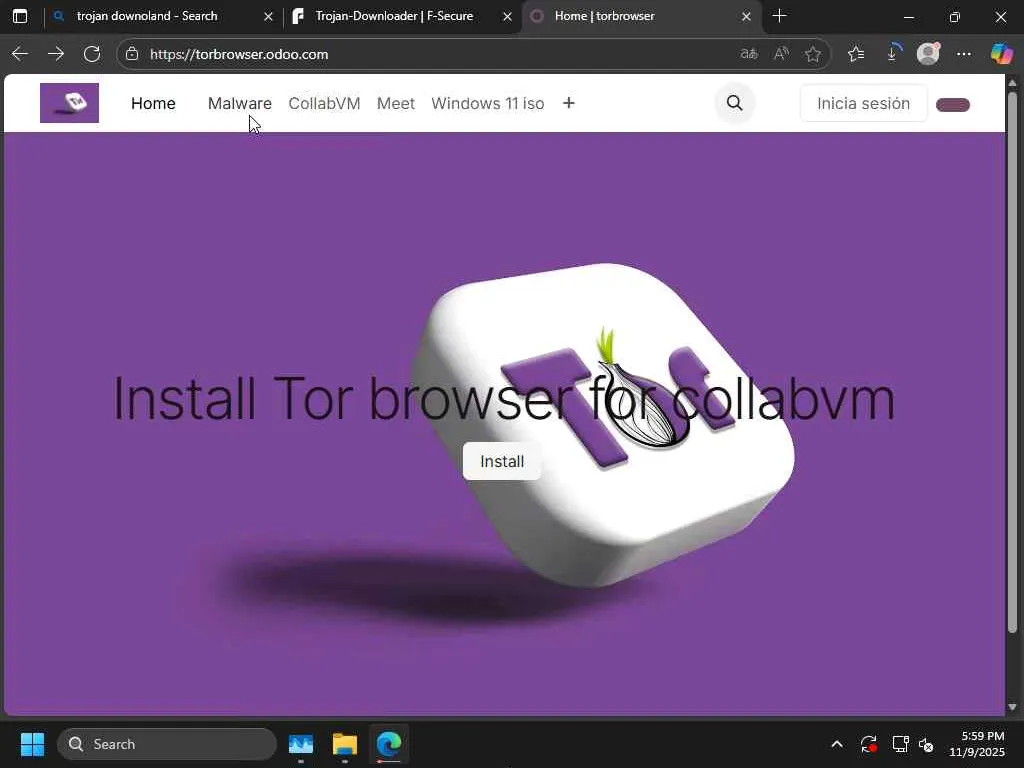Open the CollabVM menu item

pos(324,103)
